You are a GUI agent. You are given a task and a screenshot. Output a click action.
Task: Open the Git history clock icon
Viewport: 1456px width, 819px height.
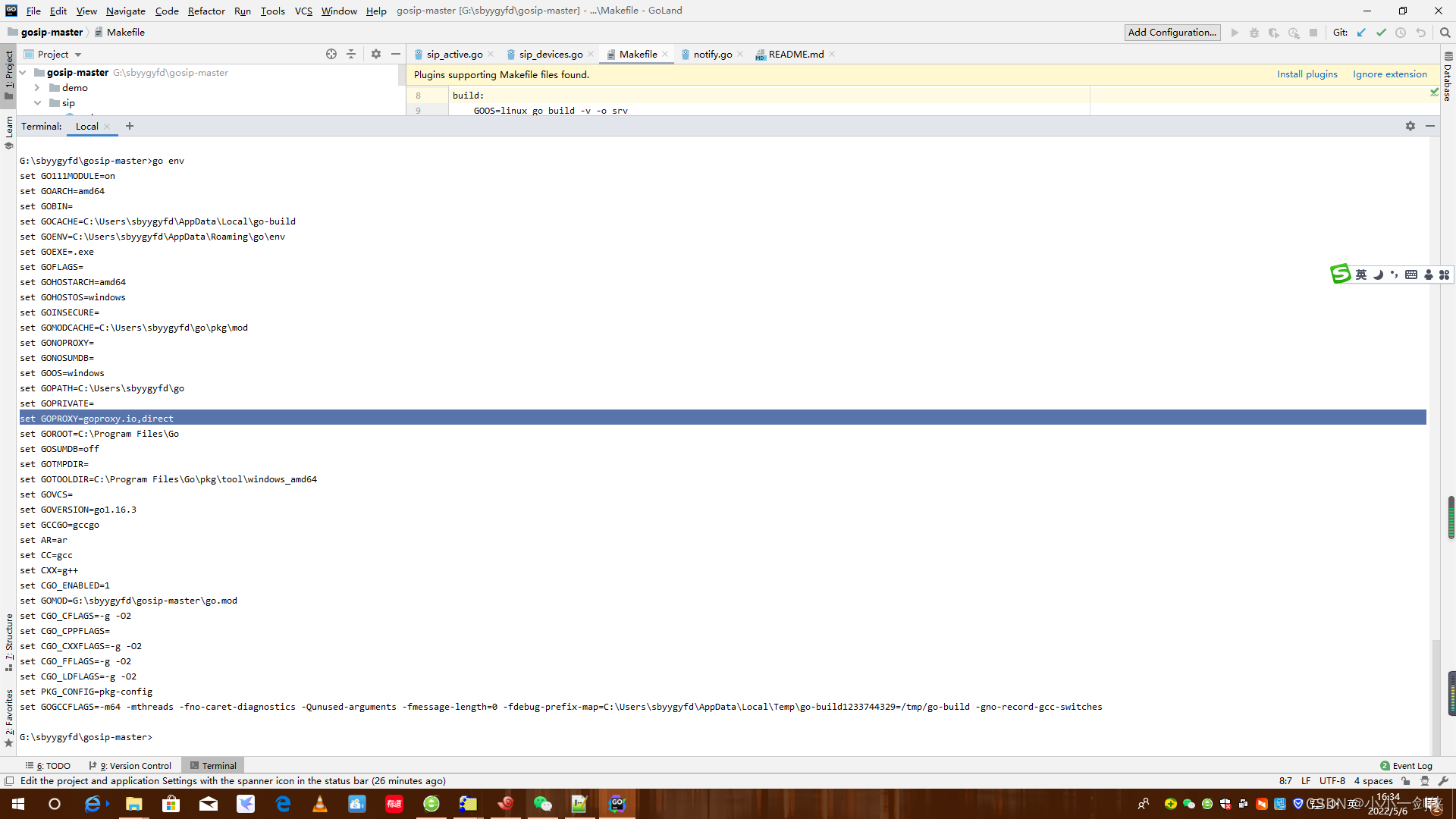1401,33
